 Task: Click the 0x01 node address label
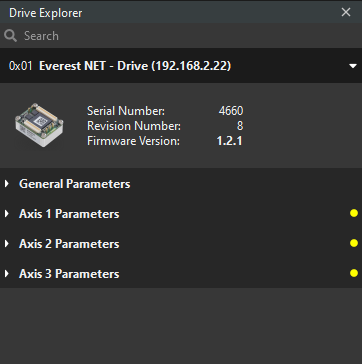[21, 66]
